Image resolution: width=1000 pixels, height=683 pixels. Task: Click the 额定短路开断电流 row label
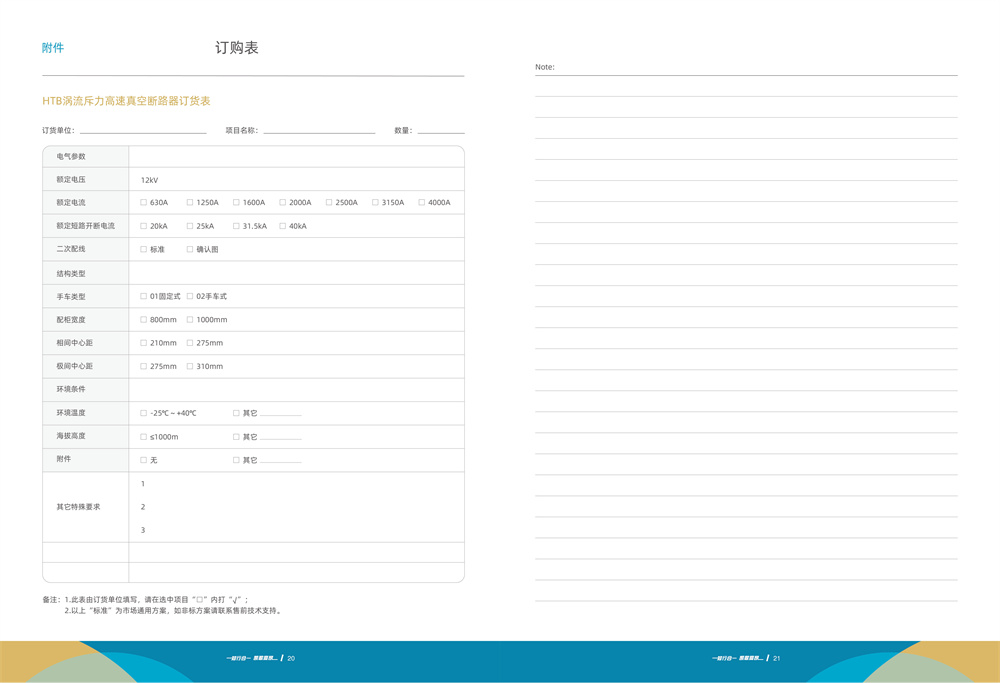85,226
